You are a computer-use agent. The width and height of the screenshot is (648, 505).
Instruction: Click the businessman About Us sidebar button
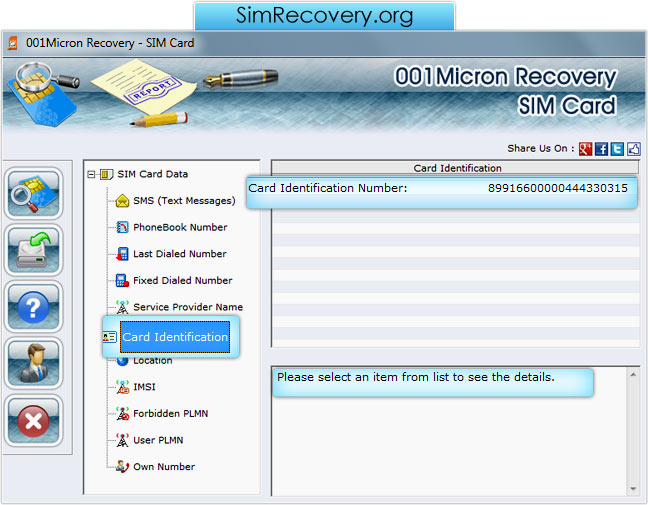[x=33, y=363]
